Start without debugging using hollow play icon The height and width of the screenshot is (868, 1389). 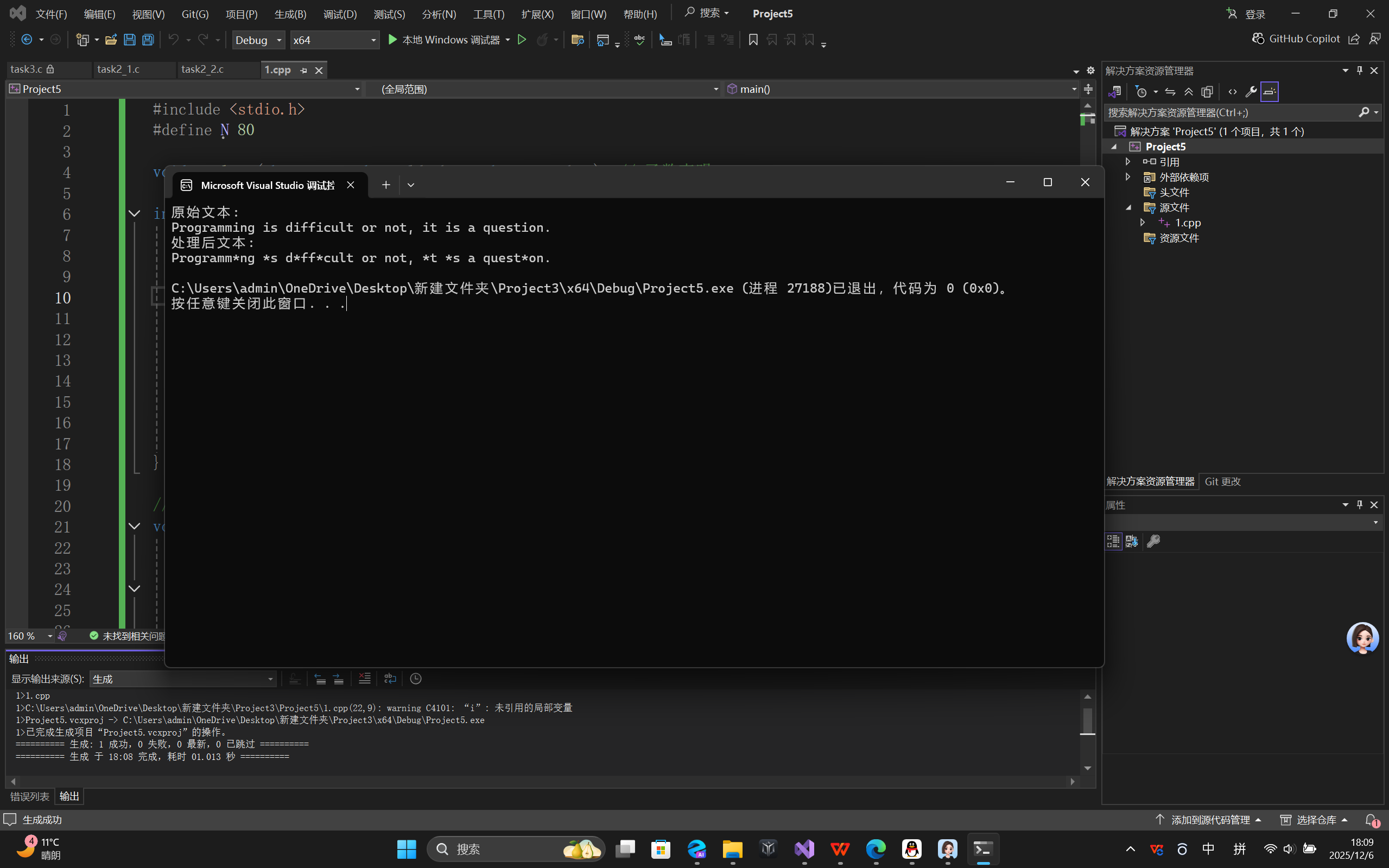522,40
